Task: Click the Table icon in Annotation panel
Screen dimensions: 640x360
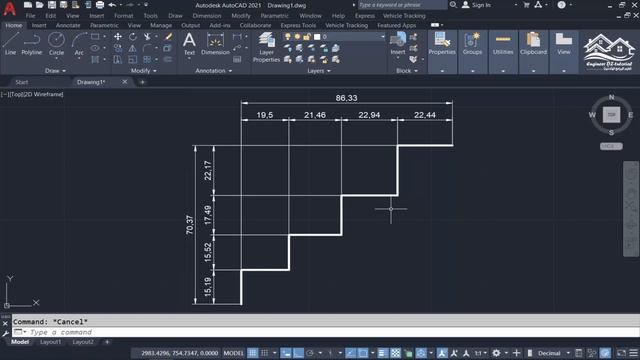Action: pos(237,60)
